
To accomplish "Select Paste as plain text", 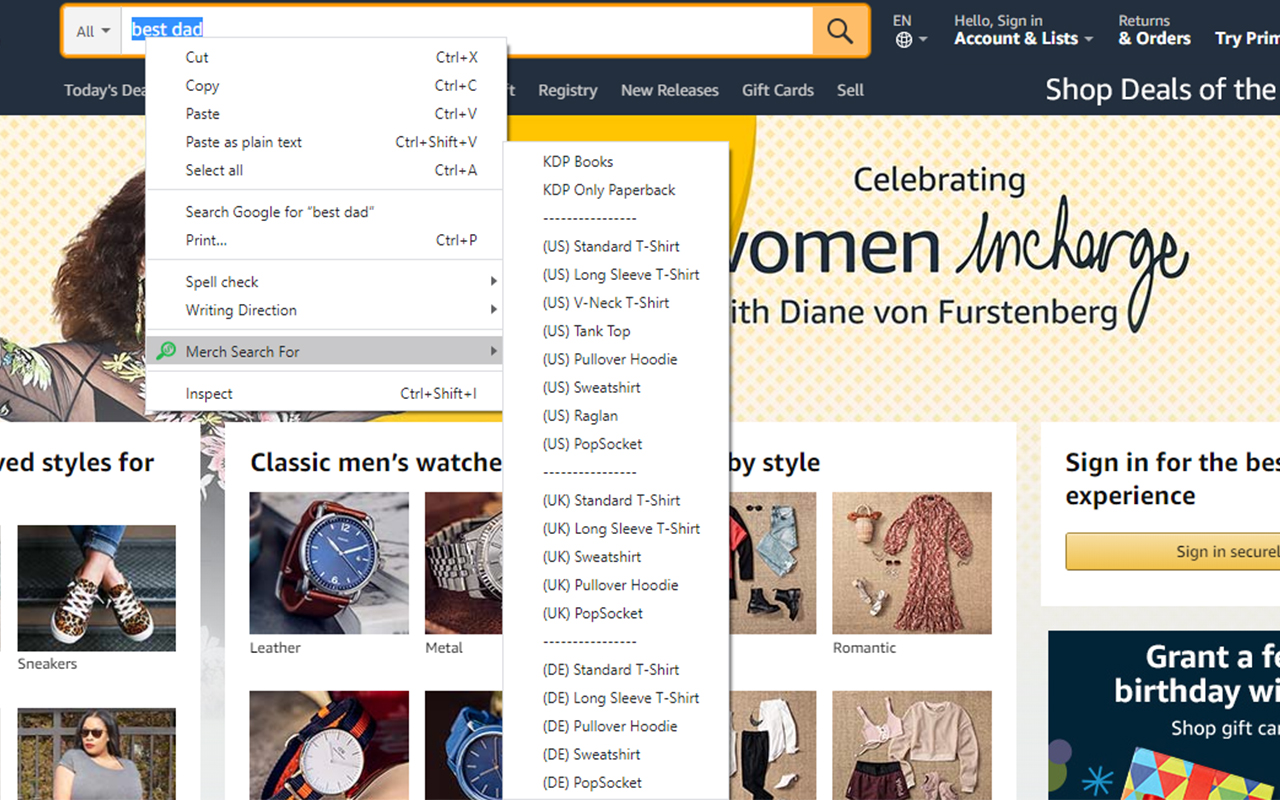I will pyautogui.click(x=324, y=142).
